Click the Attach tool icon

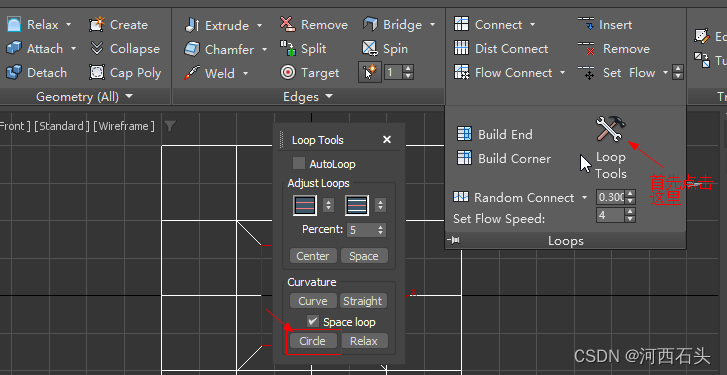[14, 48]
